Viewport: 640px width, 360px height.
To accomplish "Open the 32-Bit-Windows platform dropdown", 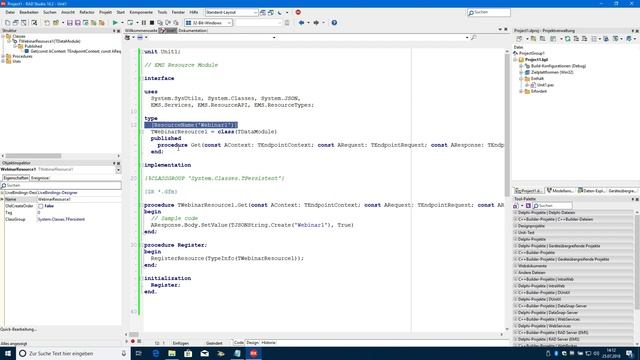I will pyautogui.click(x=229, y=23).
